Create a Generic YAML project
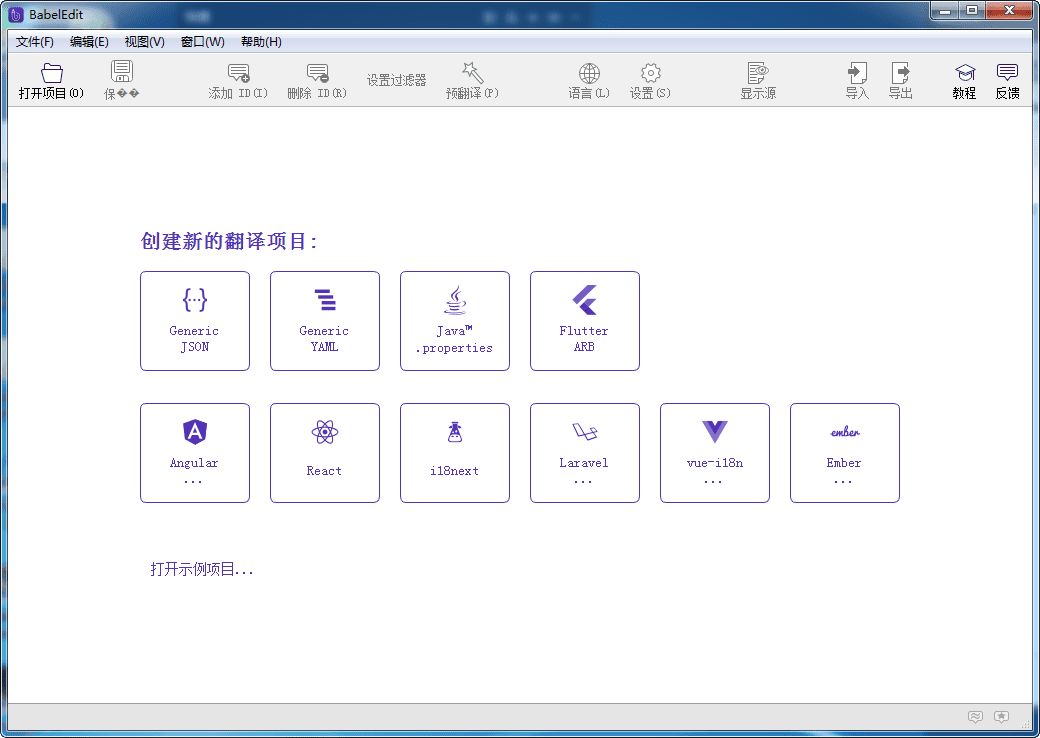This screenshot has height=738, width=1040. pyautogui.click(x=325, y=321)
